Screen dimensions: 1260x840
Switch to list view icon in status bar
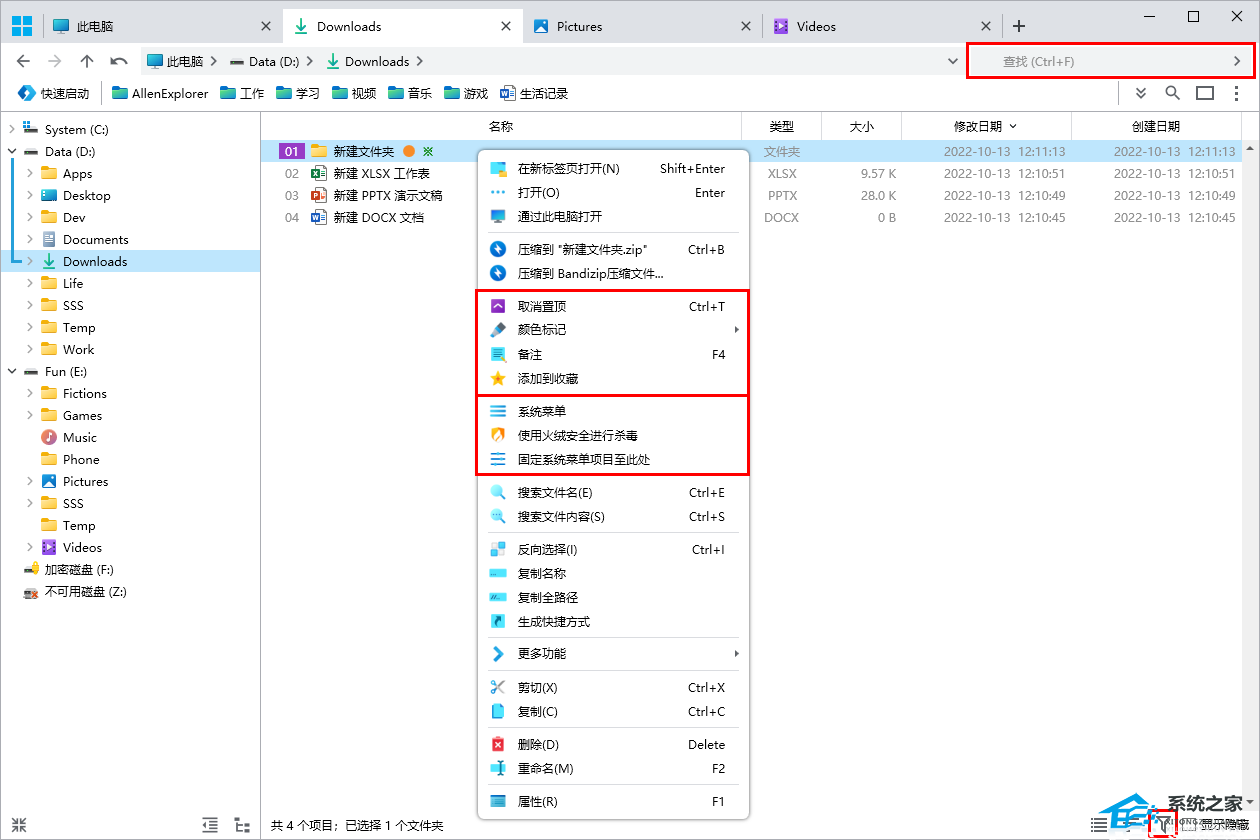tap(1099, 825)
